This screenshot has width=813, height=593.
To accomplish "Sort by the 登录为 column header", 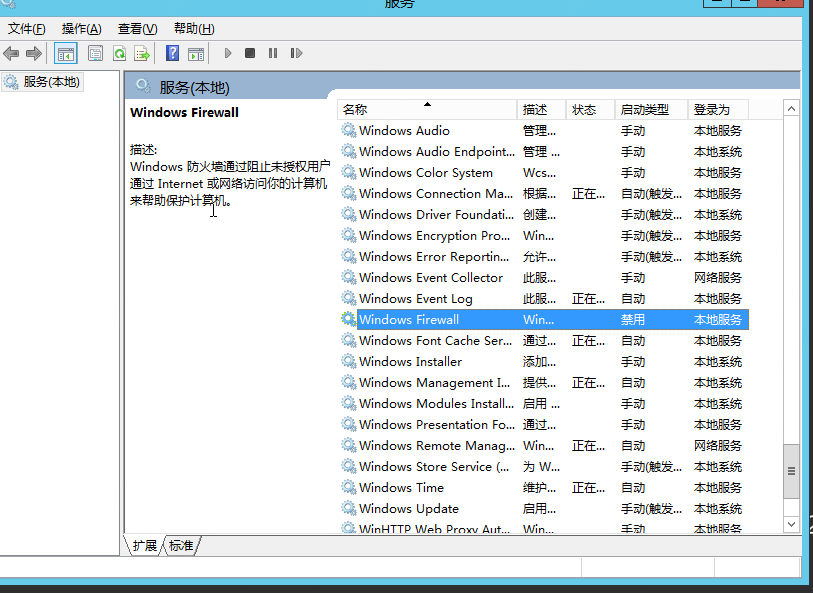I will tap(718, 110).
